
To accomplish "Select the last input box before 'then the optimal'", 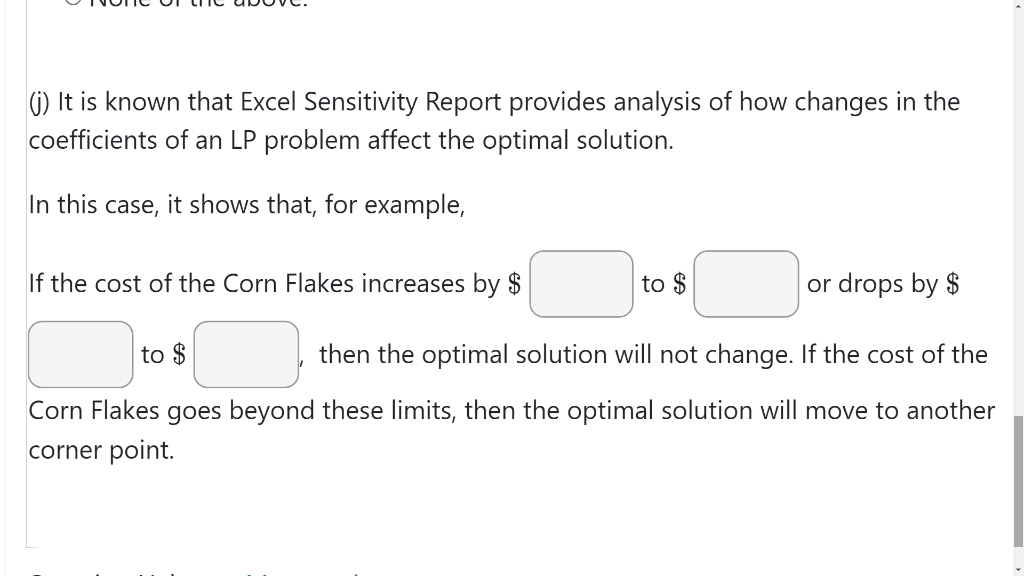I will pyautogui.click(x=246, y=355).
